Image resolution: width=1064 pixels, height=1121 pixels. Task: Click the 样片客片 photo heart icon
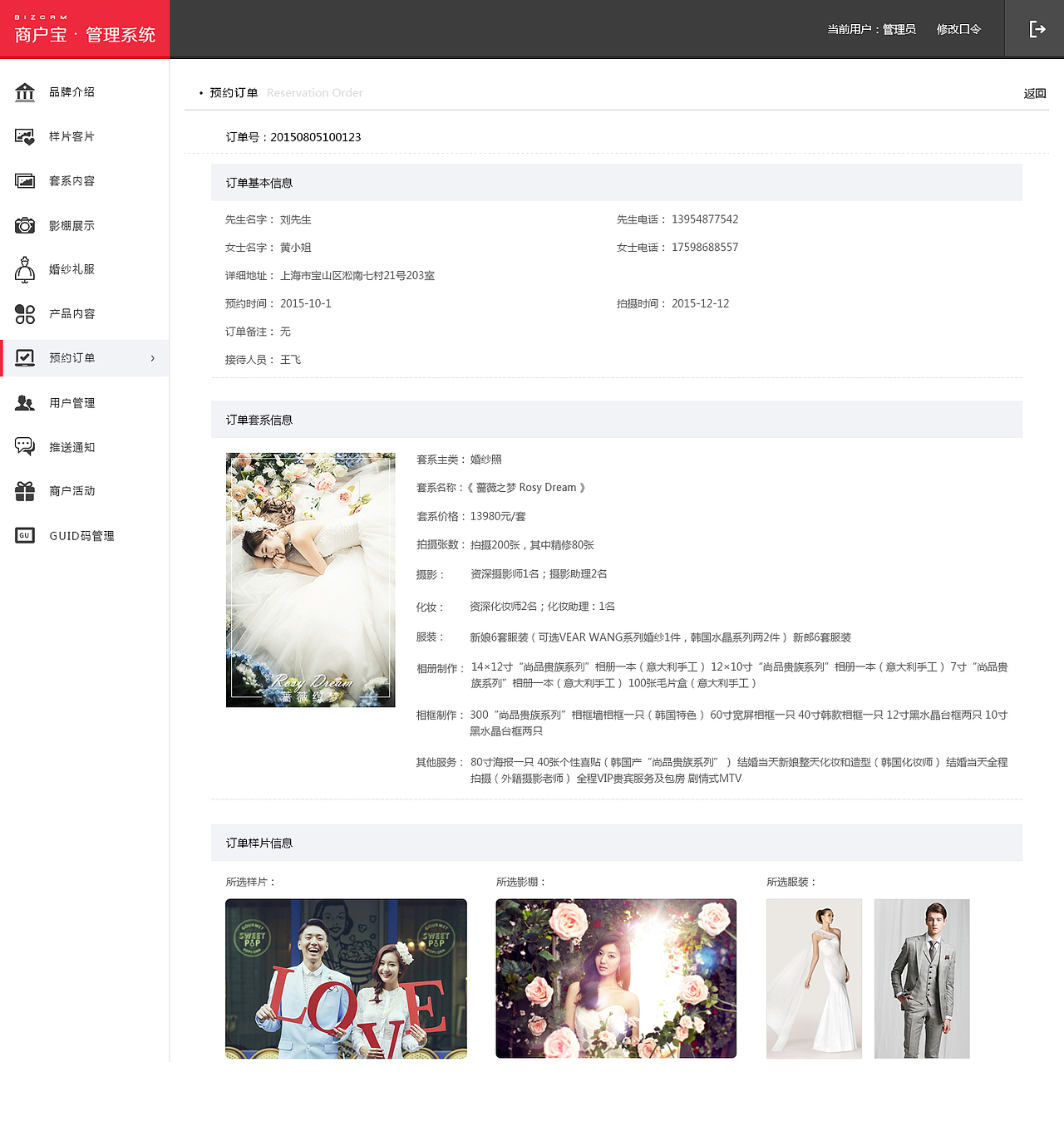point(25,136)
